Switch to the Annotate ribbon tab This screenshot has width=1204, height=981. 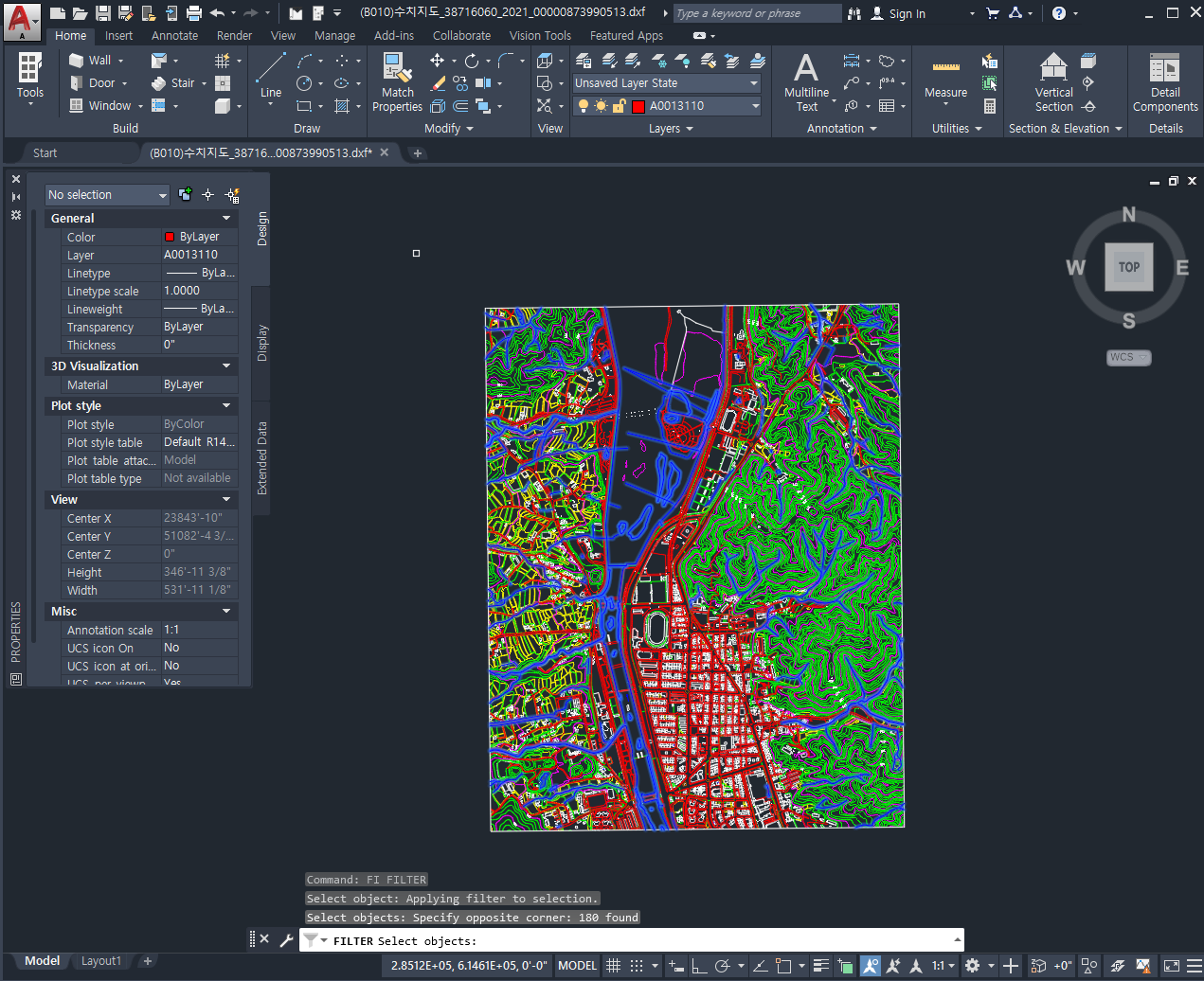point(174,35)
